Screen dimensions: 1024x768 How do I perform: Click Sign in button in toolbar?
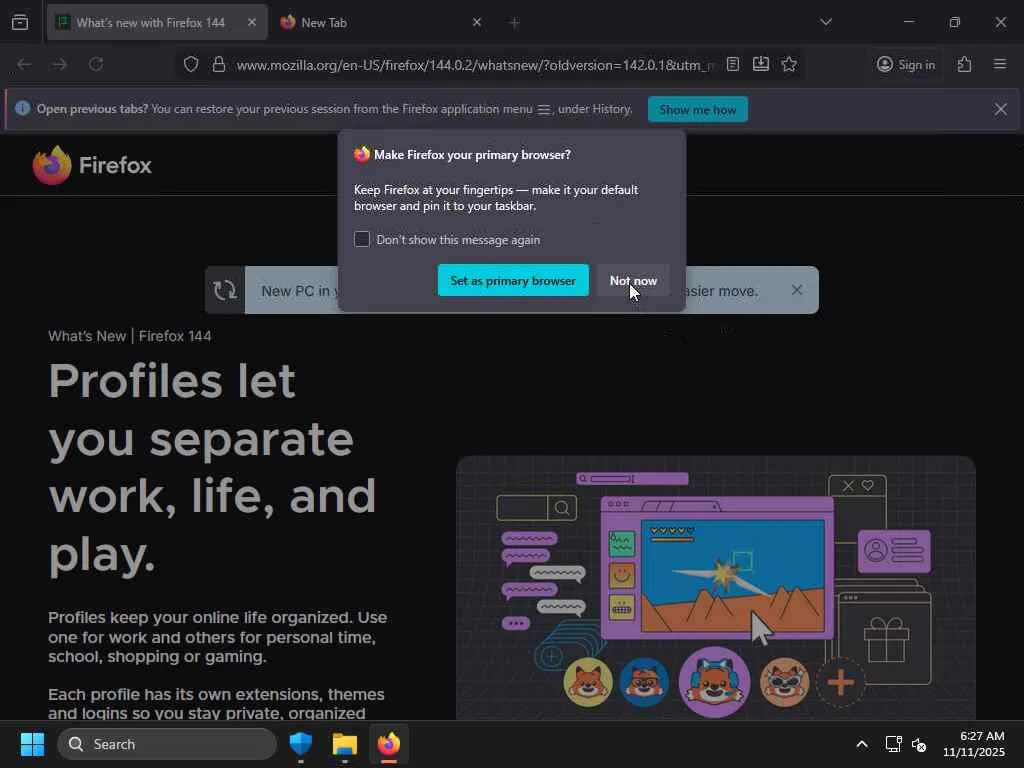906,64
